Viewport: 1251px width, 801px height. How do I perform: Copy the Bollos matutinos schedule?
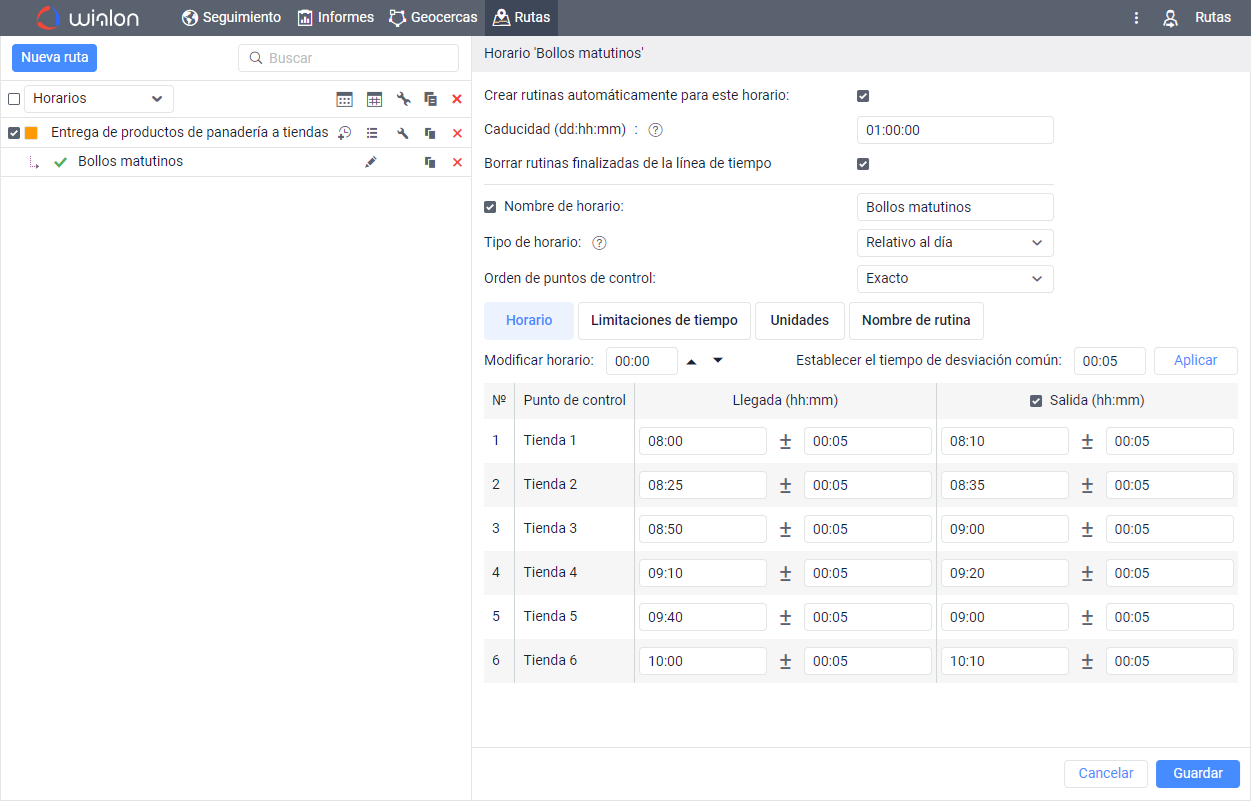click(x=430, y=162)
